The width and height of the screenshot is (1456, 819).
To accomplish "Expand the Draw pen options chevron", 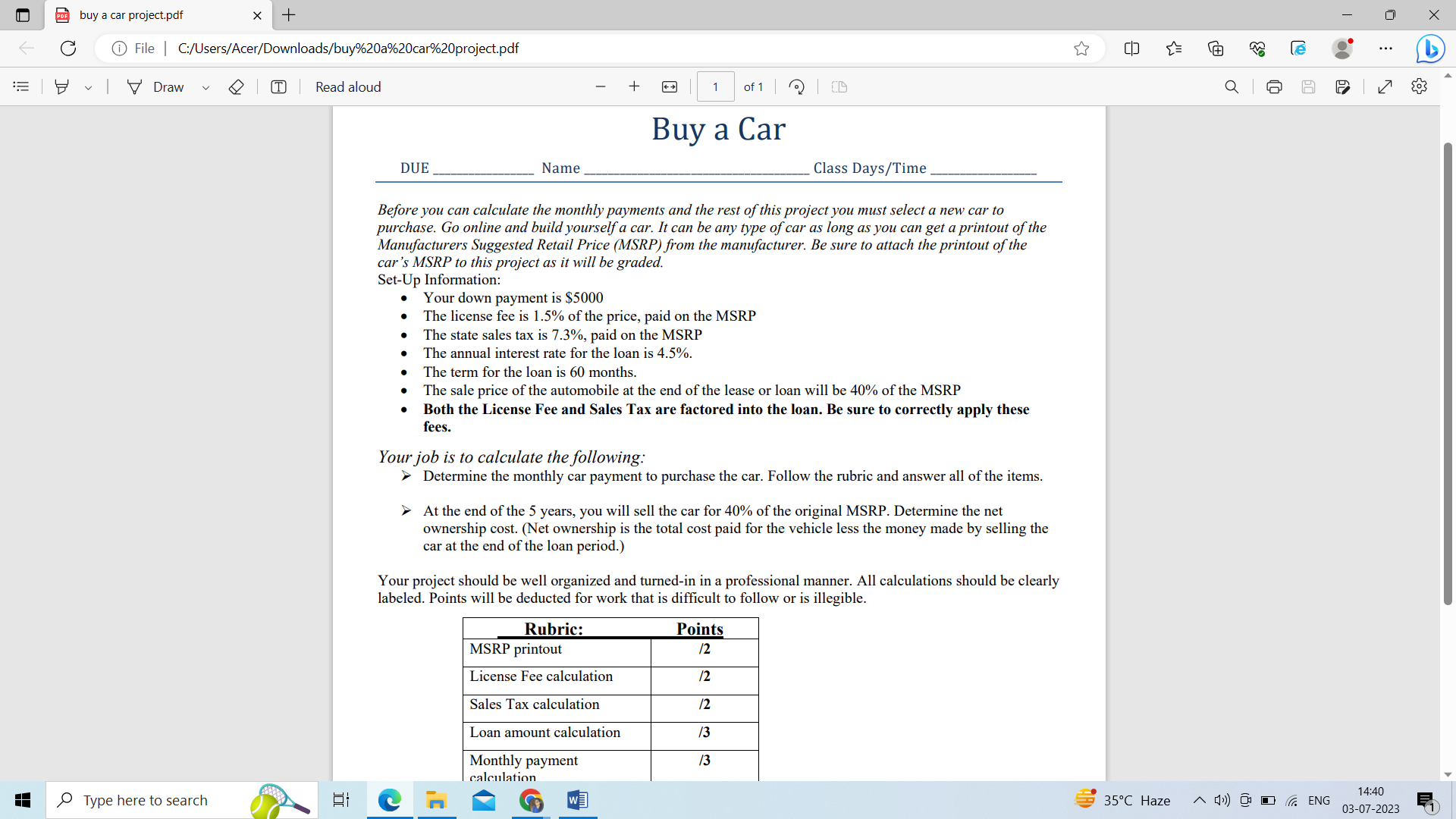I will (206, 86).
